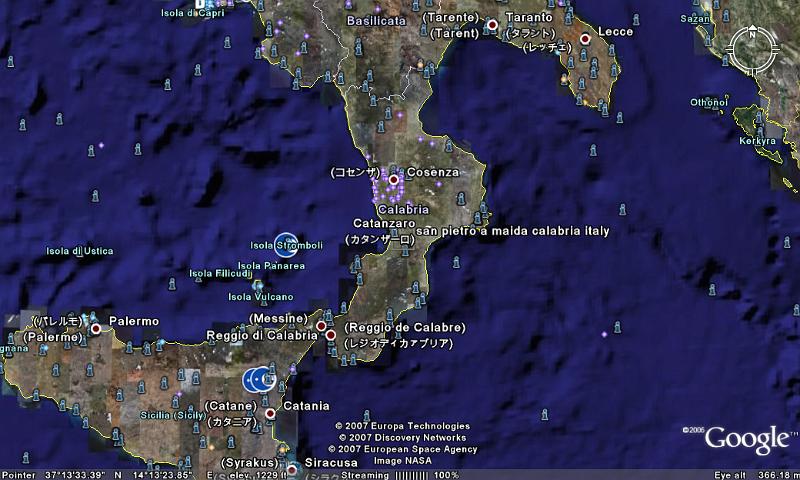The height and width of the screenshot is (480, 800).
Task: Click the Pointer latitude 37°13'33.39" readout
Action: click(75, 475)
